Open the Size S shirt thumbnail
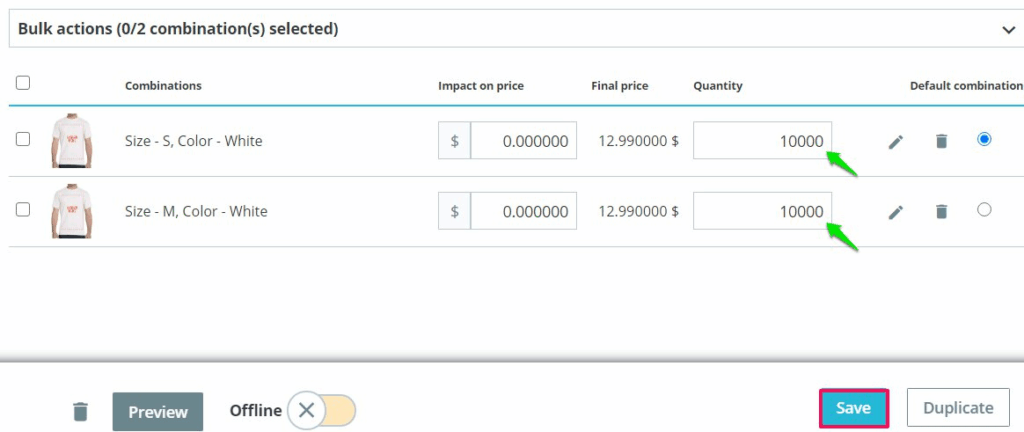1024x432 pixels. 69,141
